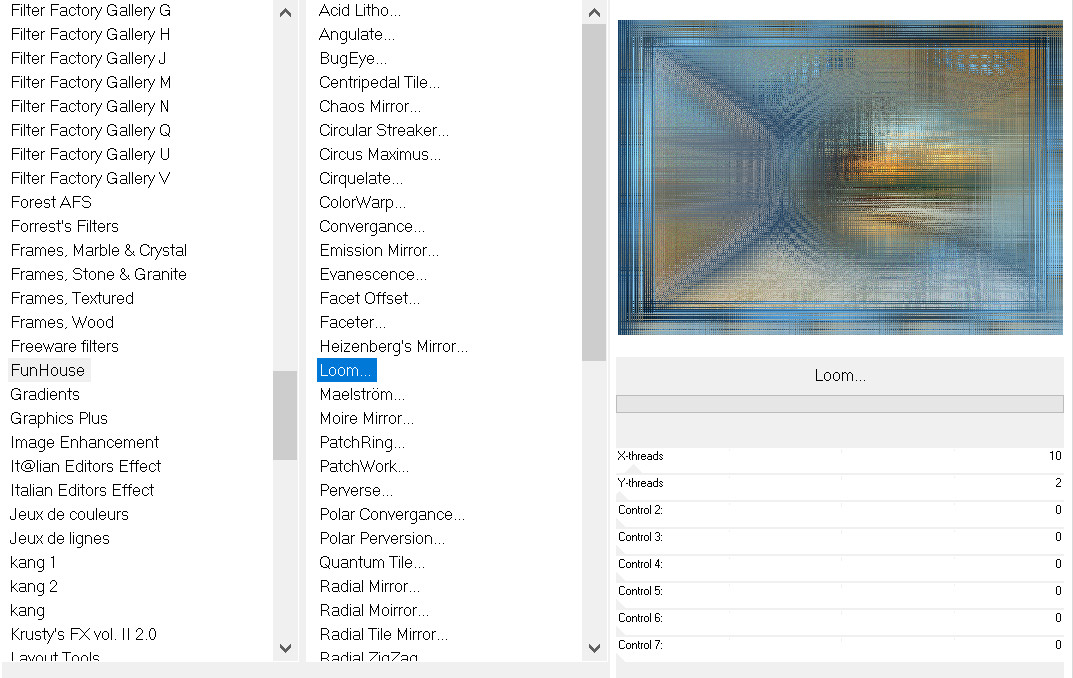Click the up arrow of effects list scrollbar
This screenshot has height=678, width=1073.
pos(594,13)
